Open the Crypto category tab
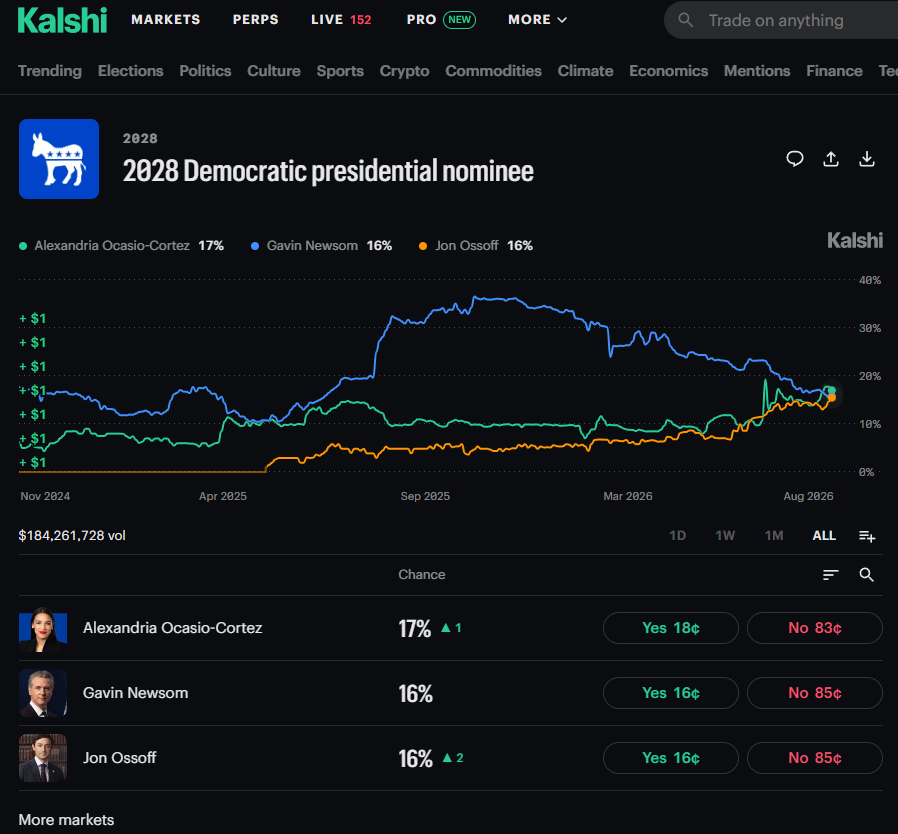 click(404, 71)
